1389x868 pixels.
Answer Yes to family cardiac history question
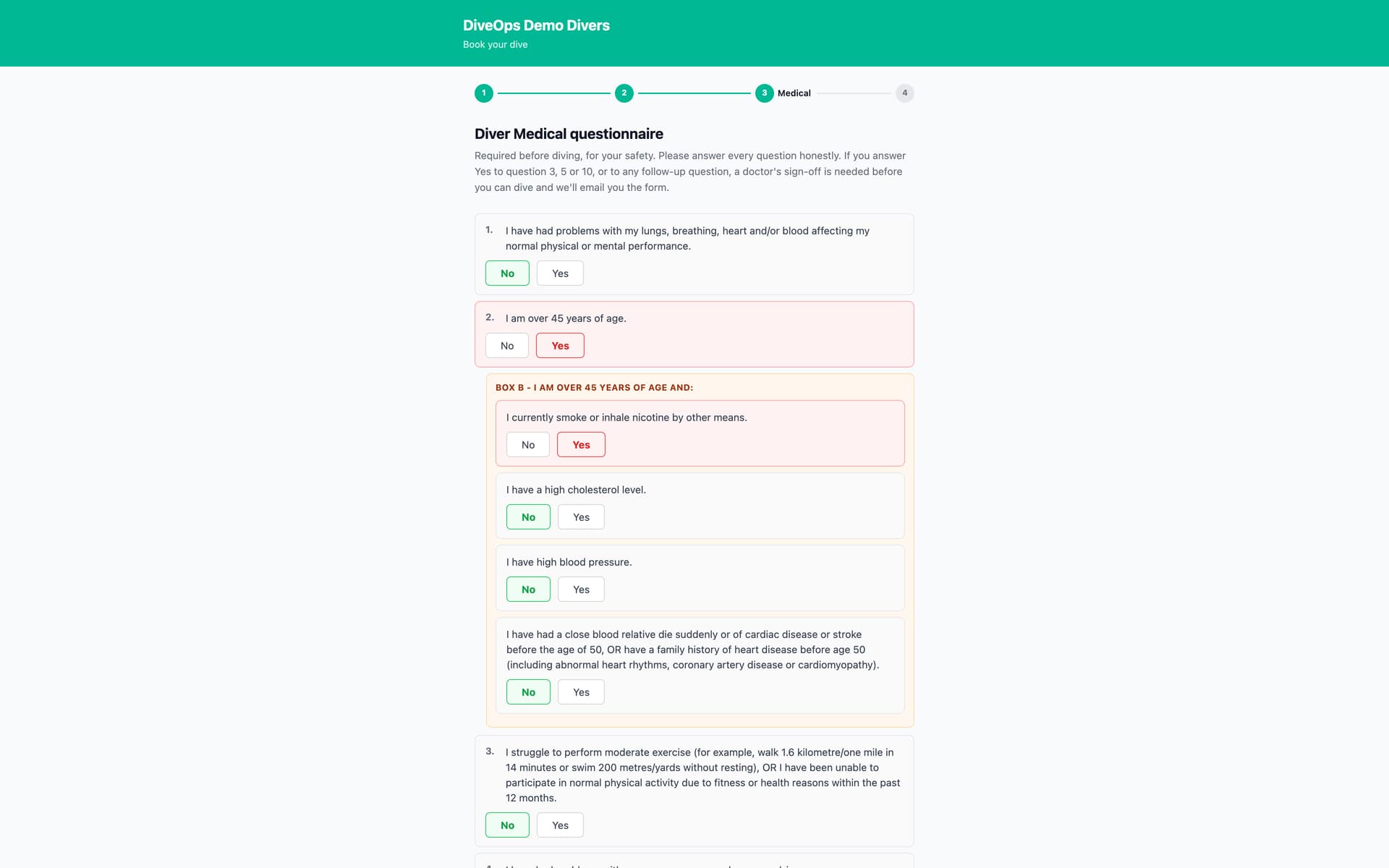[581, 692]
